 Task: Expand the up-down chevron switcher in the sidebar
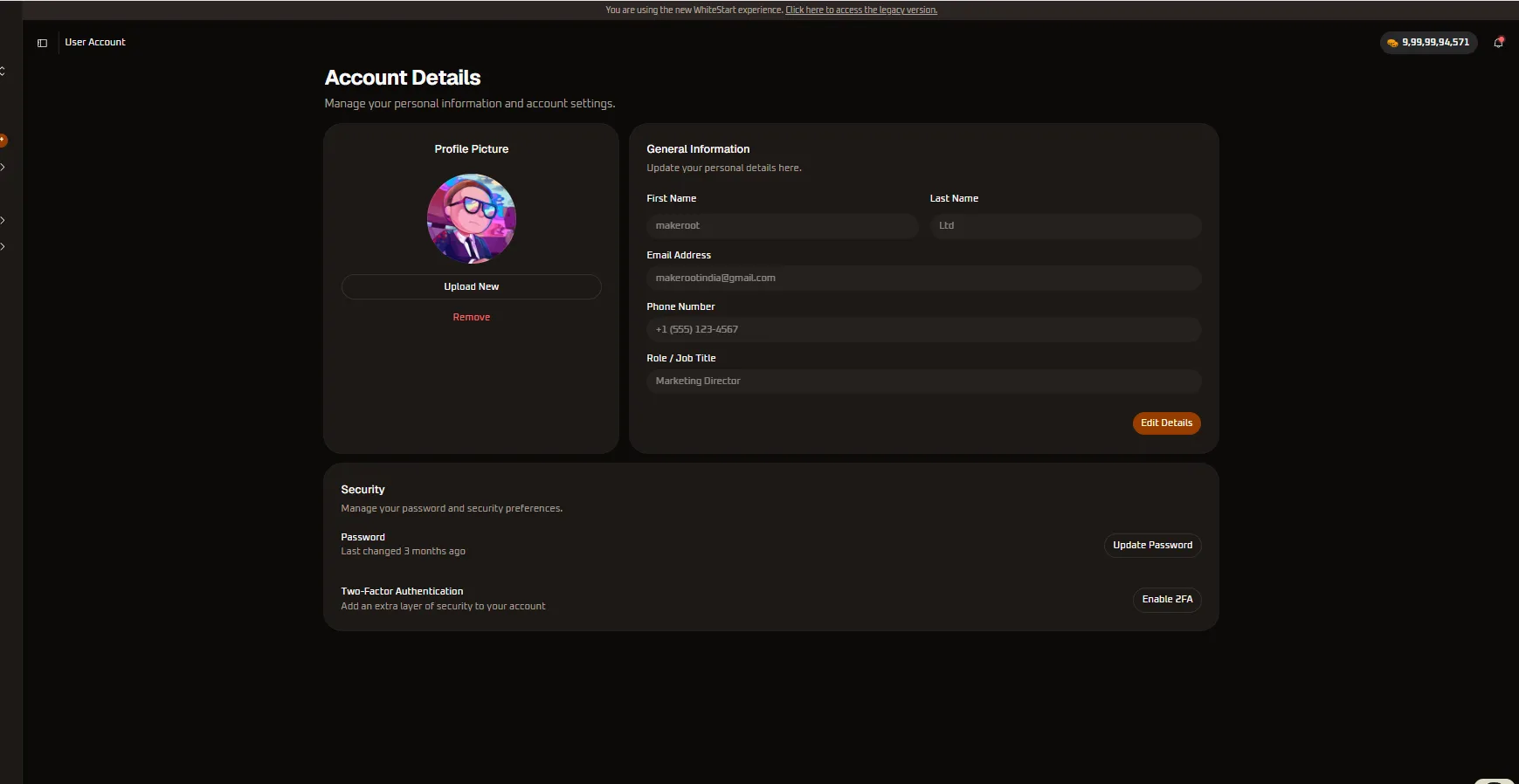tap(3, 71)
